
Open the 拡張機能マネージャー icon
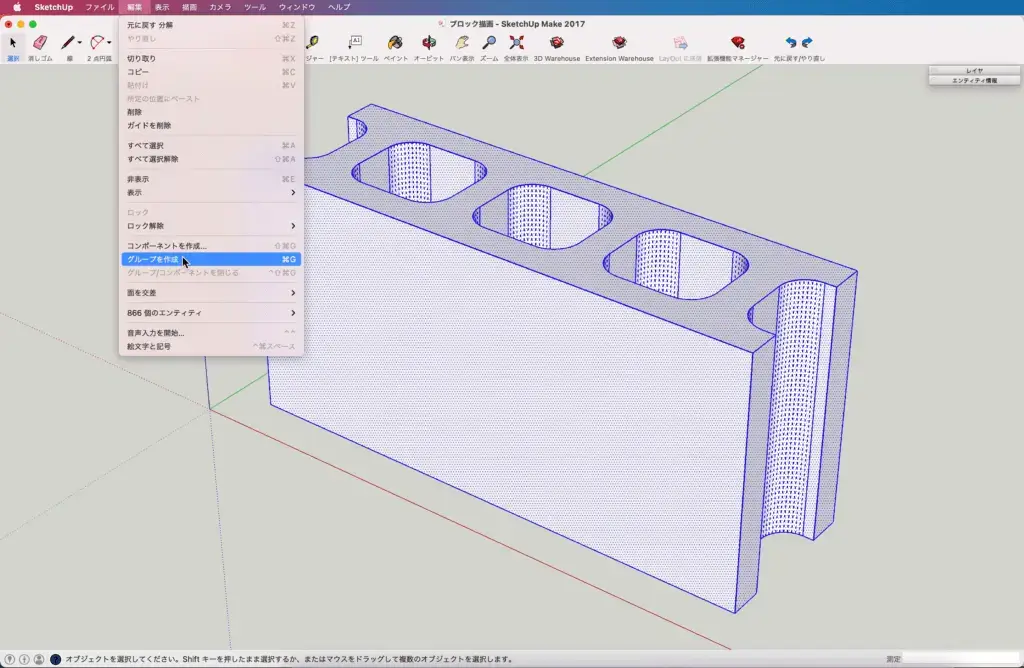(737, 43)
